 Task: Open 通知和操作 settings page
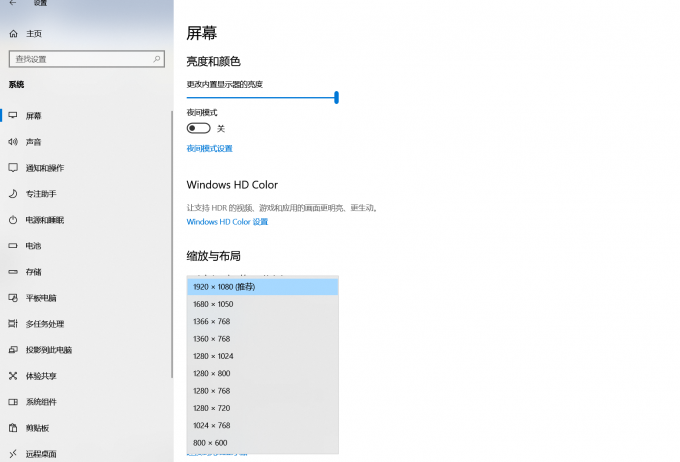(x=45, y=168)
